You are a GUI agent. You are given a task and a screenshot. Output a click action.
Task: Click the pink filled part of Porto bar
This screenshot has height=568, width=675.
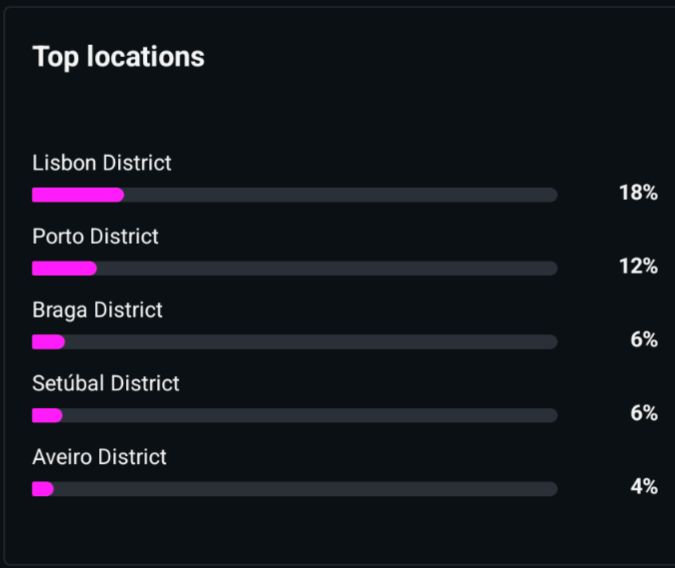tap(64, 268)
